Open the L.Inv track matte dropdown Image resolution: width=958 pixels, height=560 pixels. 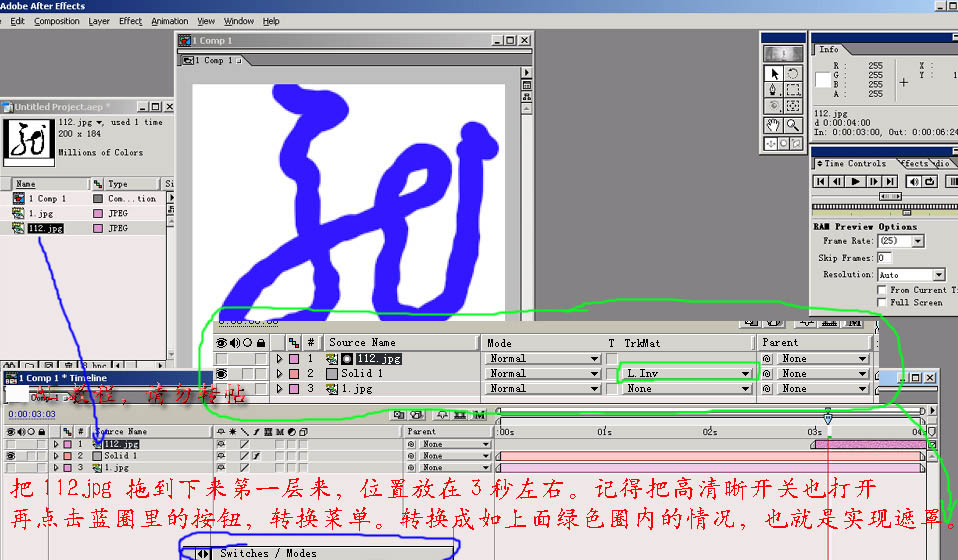pyautogui.click(x=688, y=374)
